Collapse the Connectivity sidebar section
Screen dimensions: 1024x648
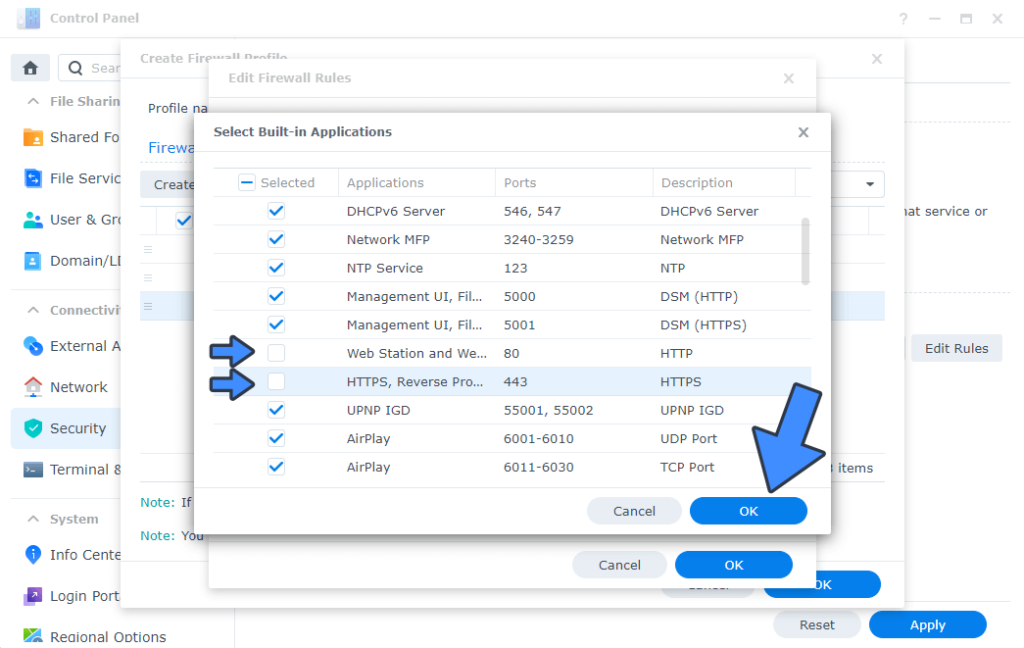pos(32,310)
